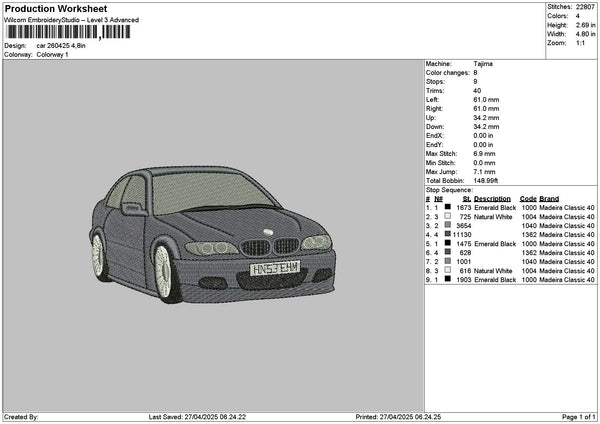Select the Machine value Tajima
Image resolution: width=600 pixels, height=424 pixels.
[x=483, y=63]
